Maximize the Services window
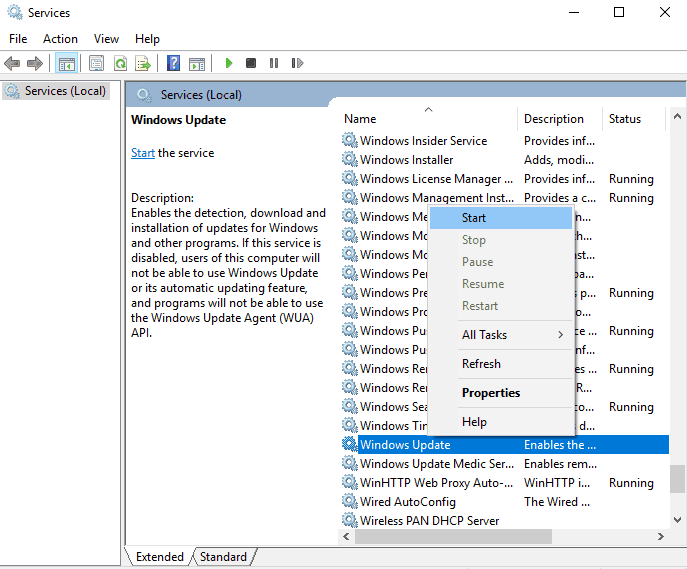The width and height of the screenshot is (687, 569). click(619, 12)
